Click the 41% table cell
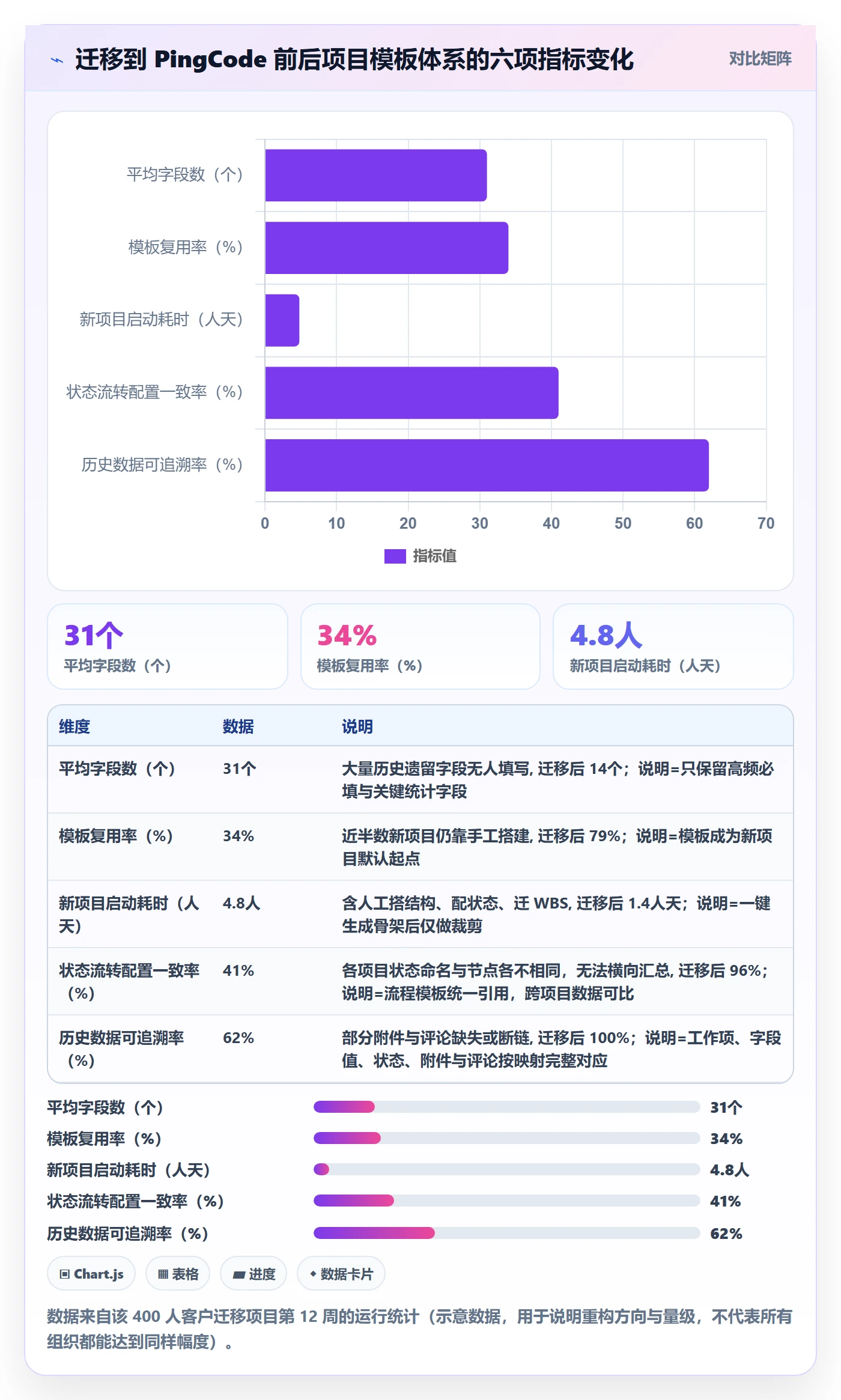 pyautogui.click(x=238, y=970)
